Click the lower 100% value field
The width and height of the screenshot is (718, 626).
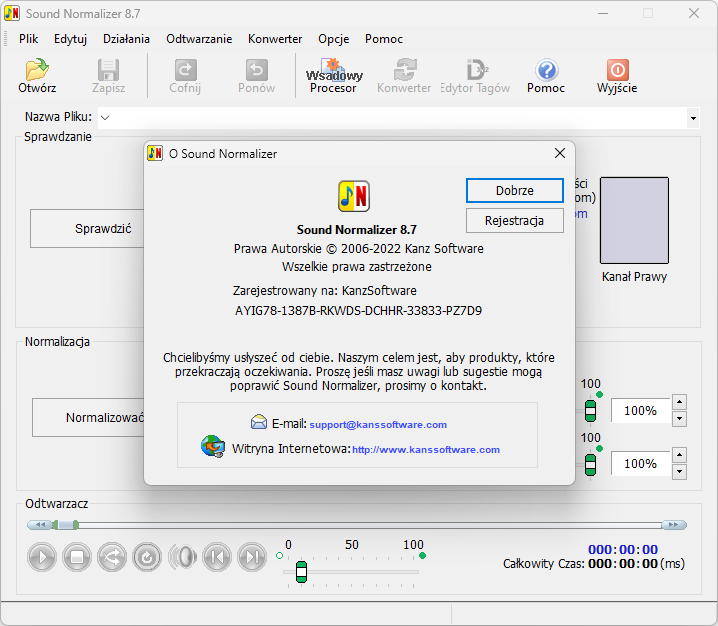(641, 463)
